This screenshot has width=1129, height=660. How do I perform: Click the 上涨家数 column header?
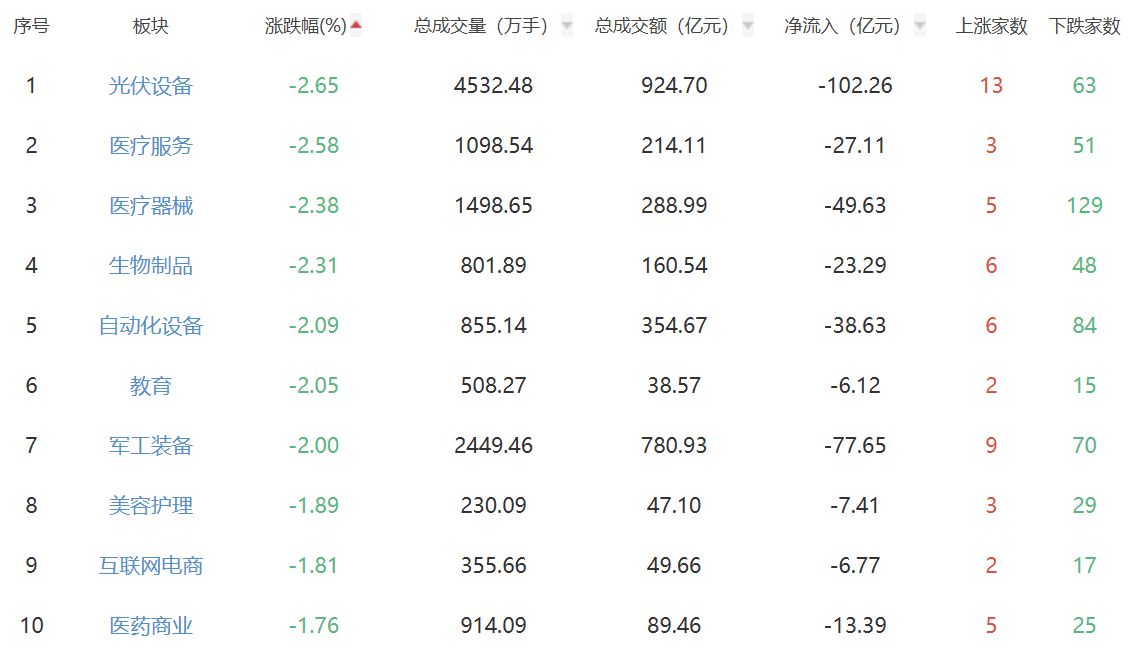[x=991, y=26]
